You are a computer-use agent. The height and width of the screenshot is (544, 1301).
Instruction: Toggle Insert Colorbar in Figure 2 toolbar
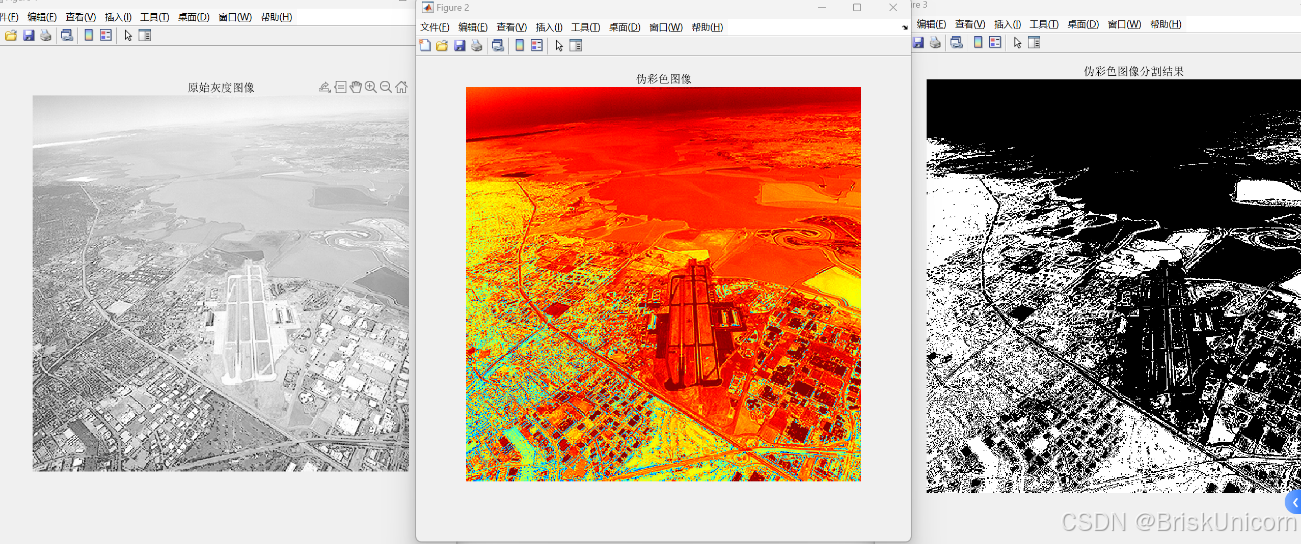pyautogui.click(x=519, y=45)
